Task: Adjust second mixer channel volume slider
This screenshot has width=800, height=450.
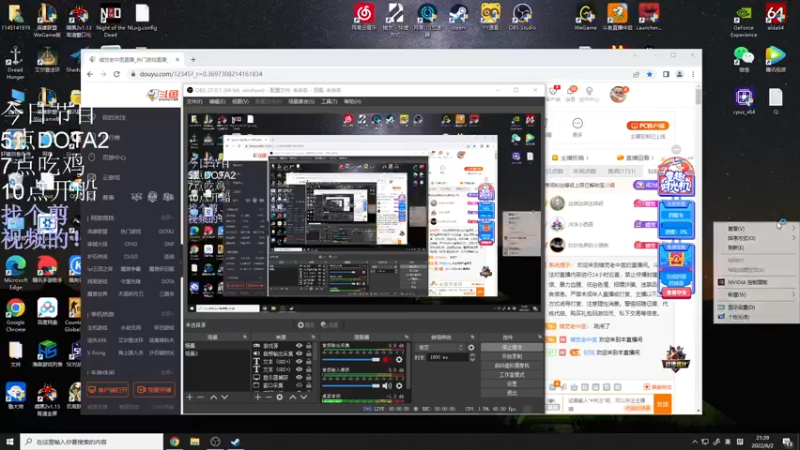Action: tap(351, 386)
